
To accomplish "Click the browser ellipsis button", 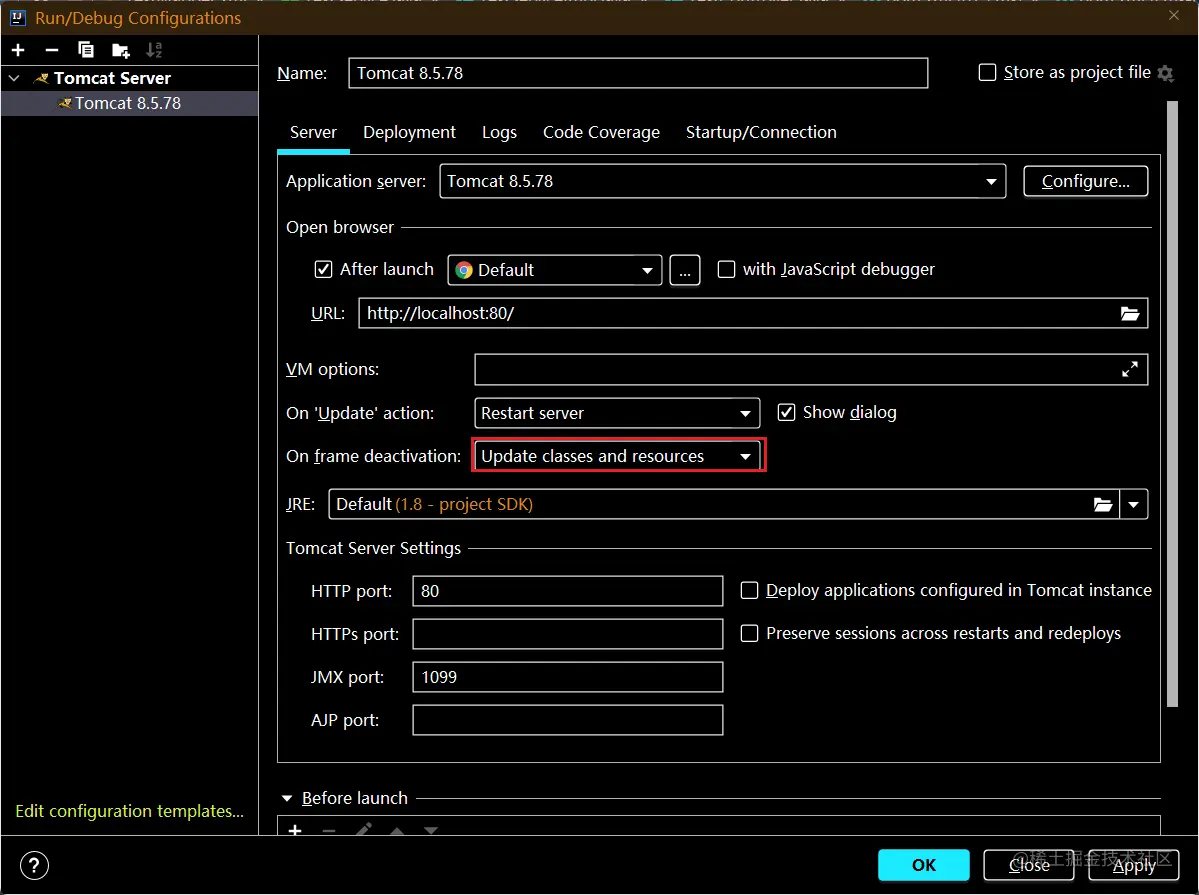I will (x=684, y=270).
